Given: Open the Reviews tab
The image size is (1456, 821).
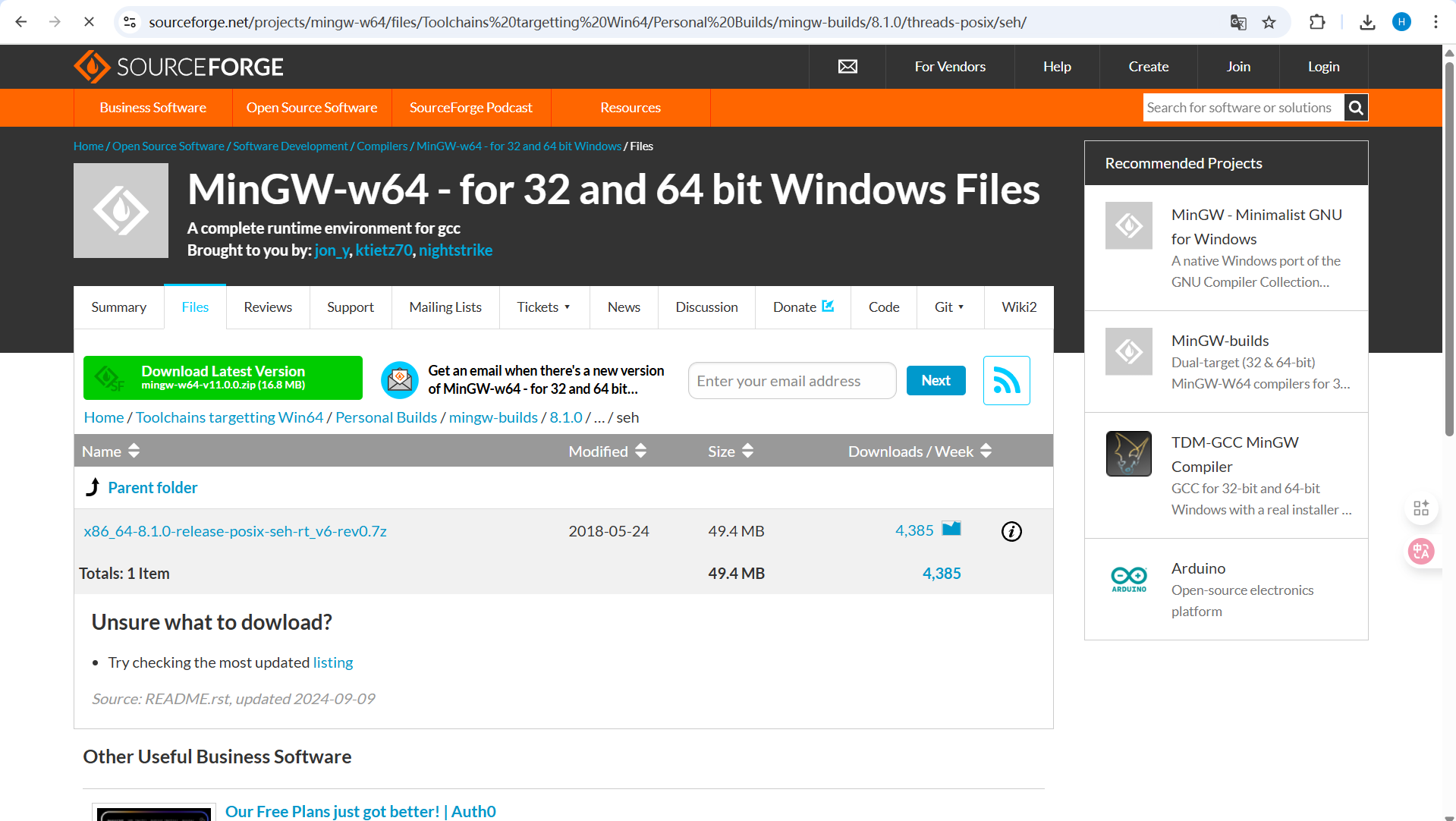Looking at the screenshot, I should tap(267, 307).
